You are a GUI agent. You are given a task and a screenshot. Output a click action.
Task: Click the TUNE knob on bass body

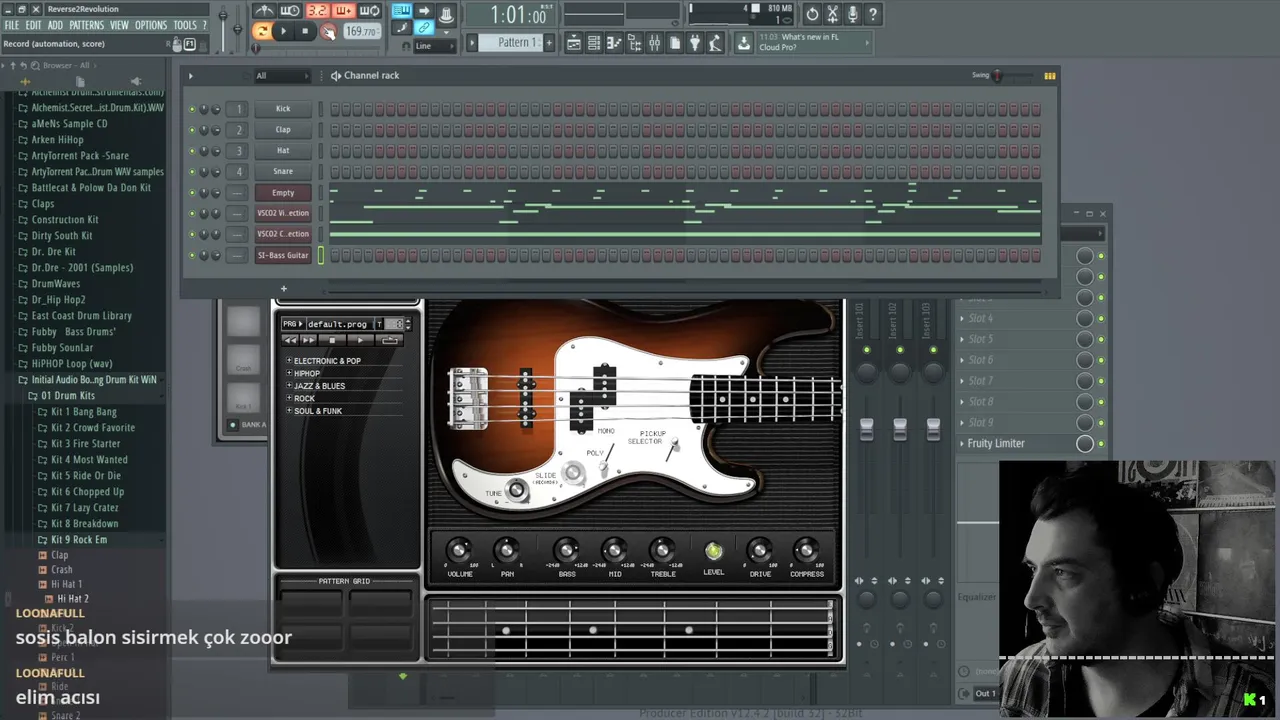[516, 490]
